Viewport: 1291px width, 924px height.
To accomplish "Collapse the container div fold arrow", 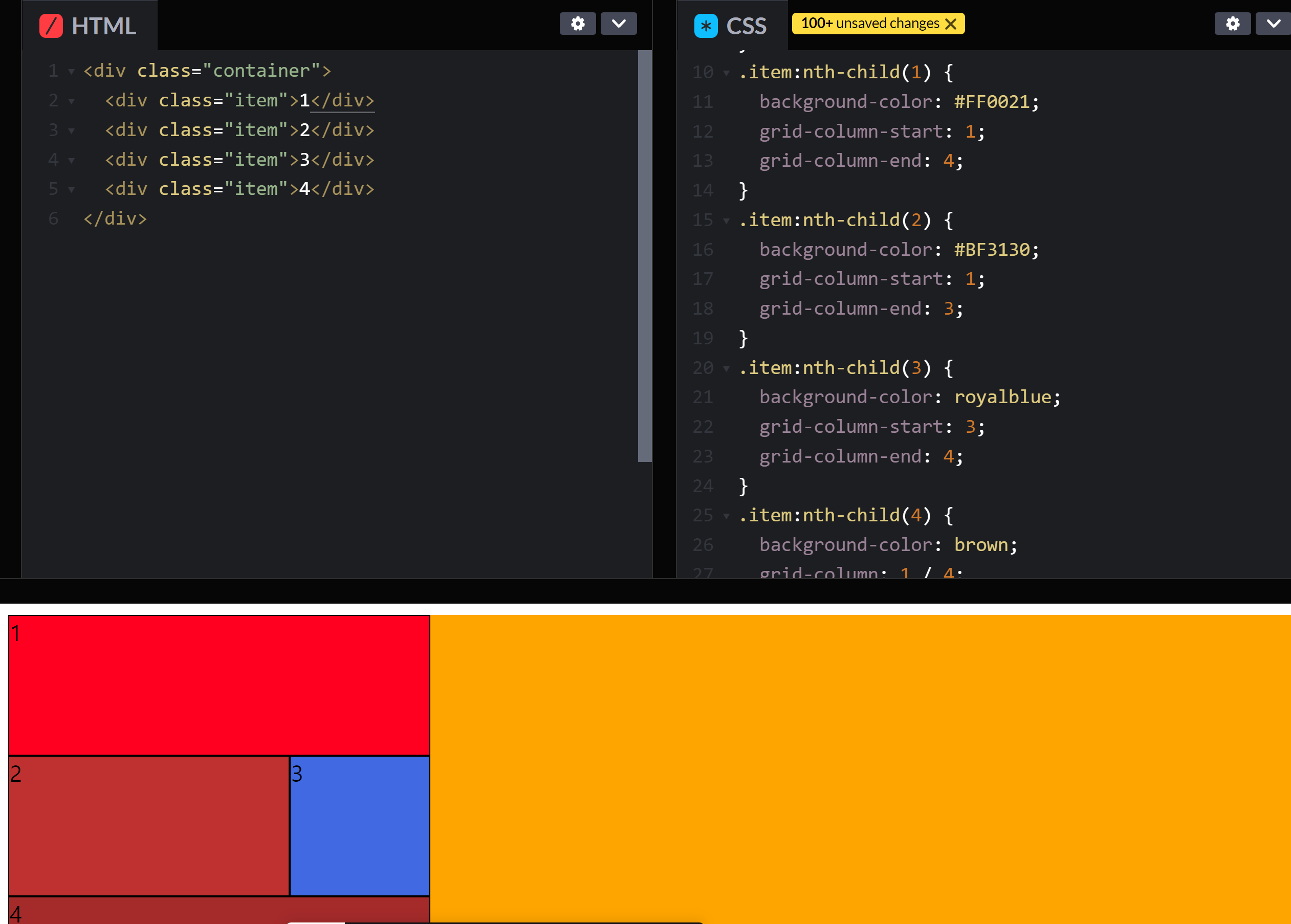I will tap(72, 72).
